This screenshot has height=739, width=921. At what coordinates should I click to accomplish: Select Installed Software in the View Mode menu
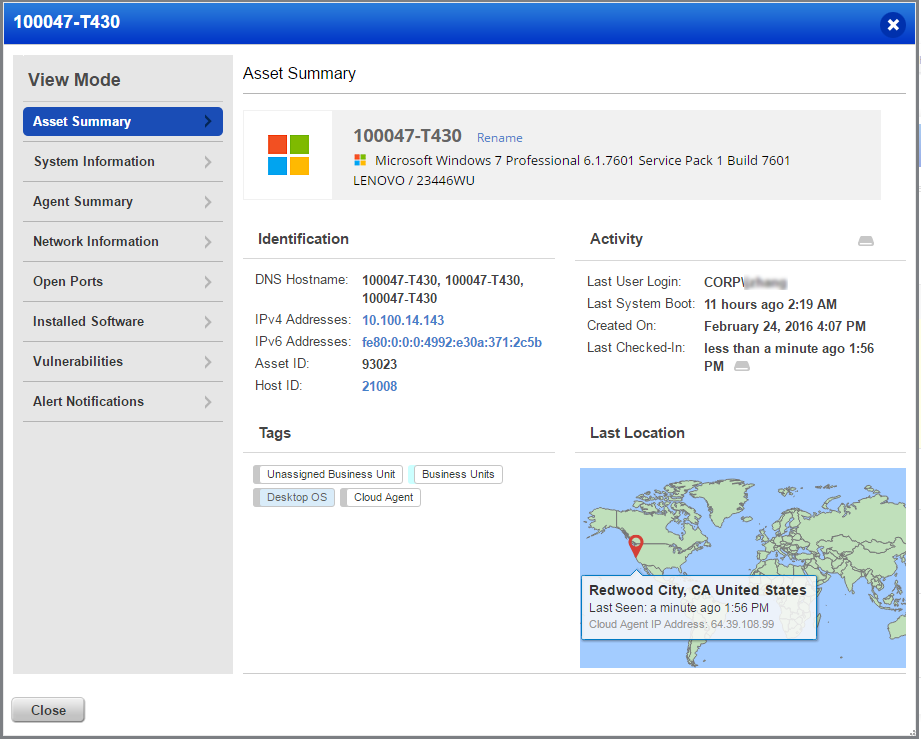pos(122,321)
